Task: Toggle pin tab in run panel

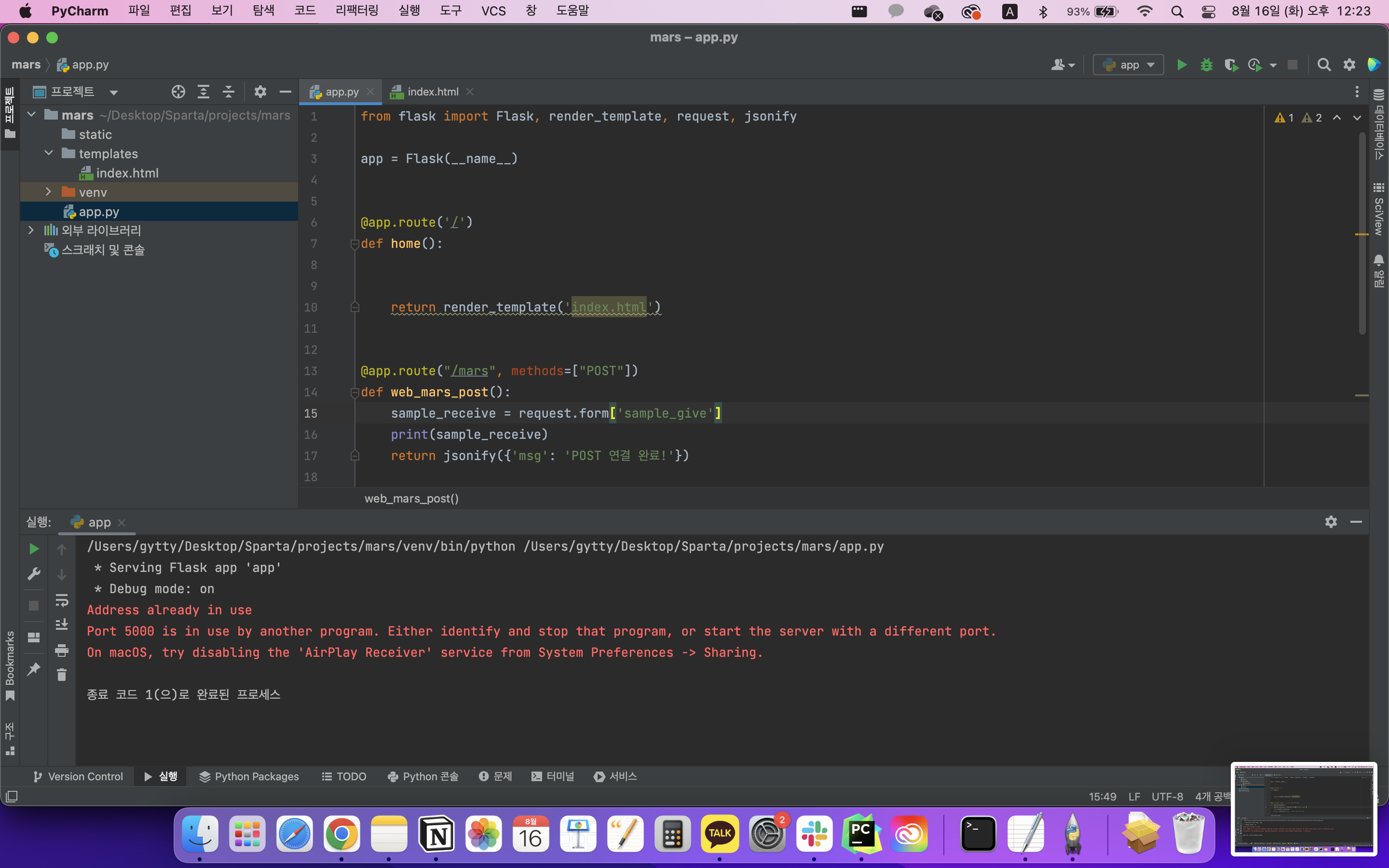Action: tap(34, 669)
